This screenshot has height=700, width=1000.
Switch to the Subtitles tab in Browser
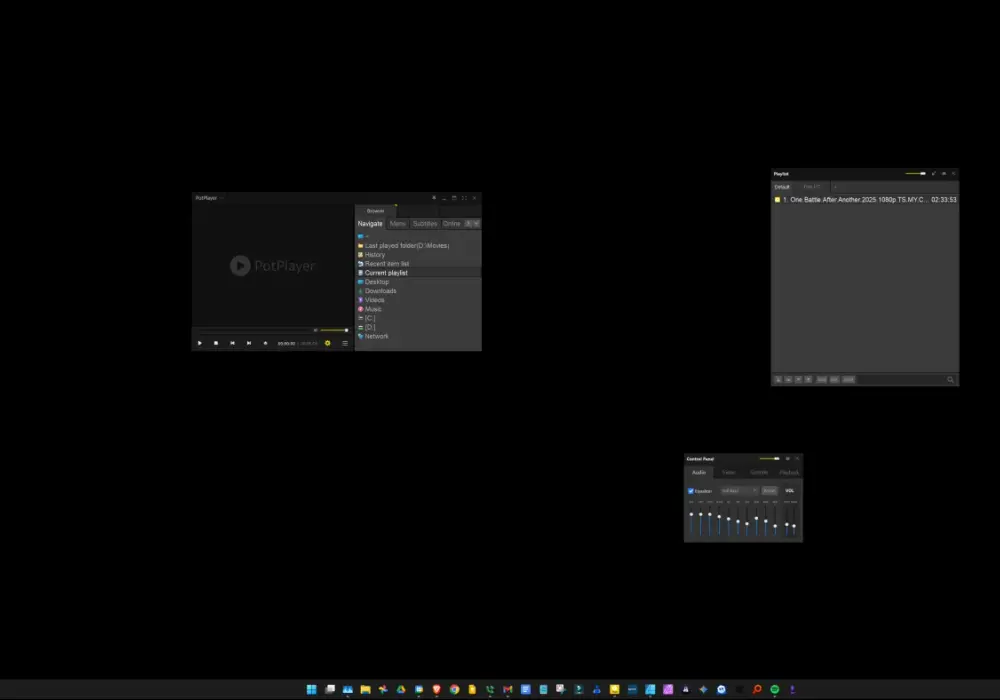tap(425, 224)
